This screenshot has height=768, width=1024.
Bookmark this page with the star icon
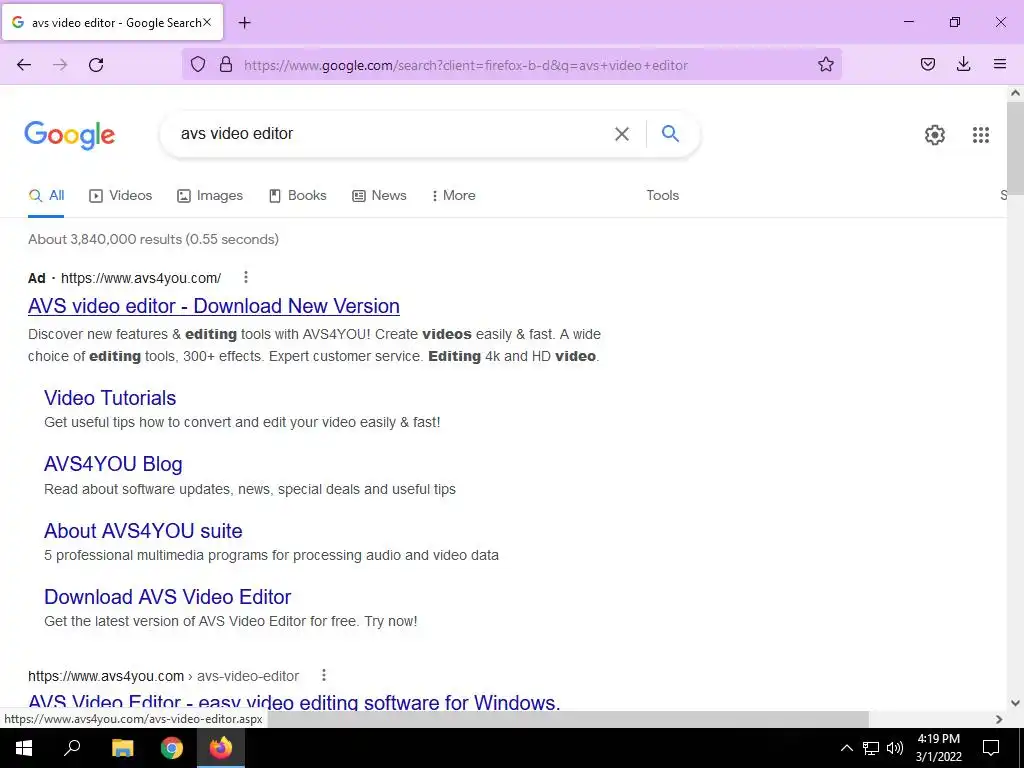coord(825,64)
